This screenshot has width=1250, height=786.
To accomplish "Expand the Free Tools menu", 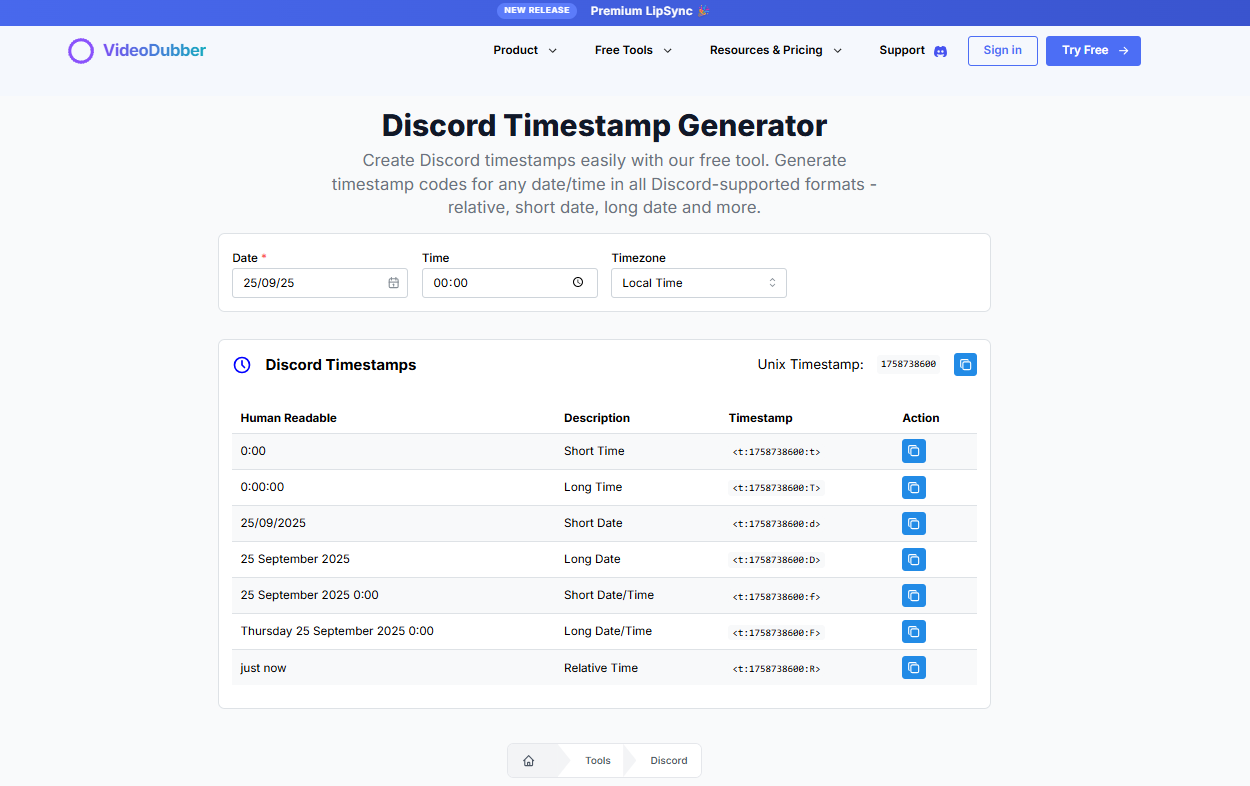I will [x=632, y=50].
